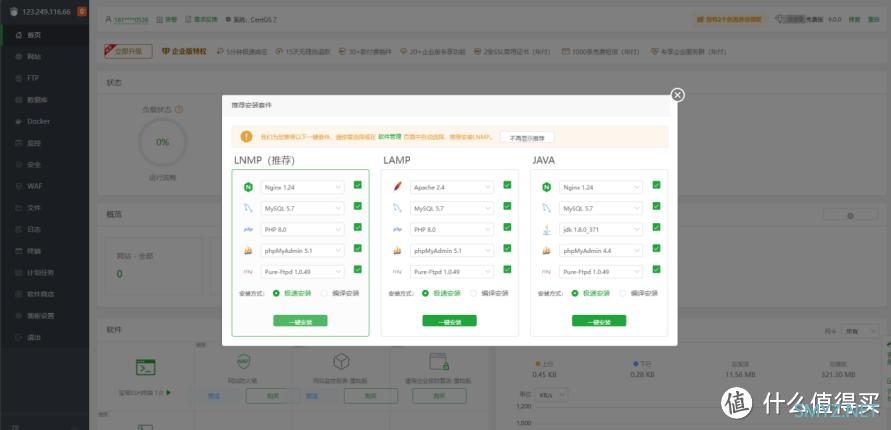Viewport: 891px width, 430px height.
Task: Click the Nginx logo icon in LNMP panel
Action: point(248,187)
